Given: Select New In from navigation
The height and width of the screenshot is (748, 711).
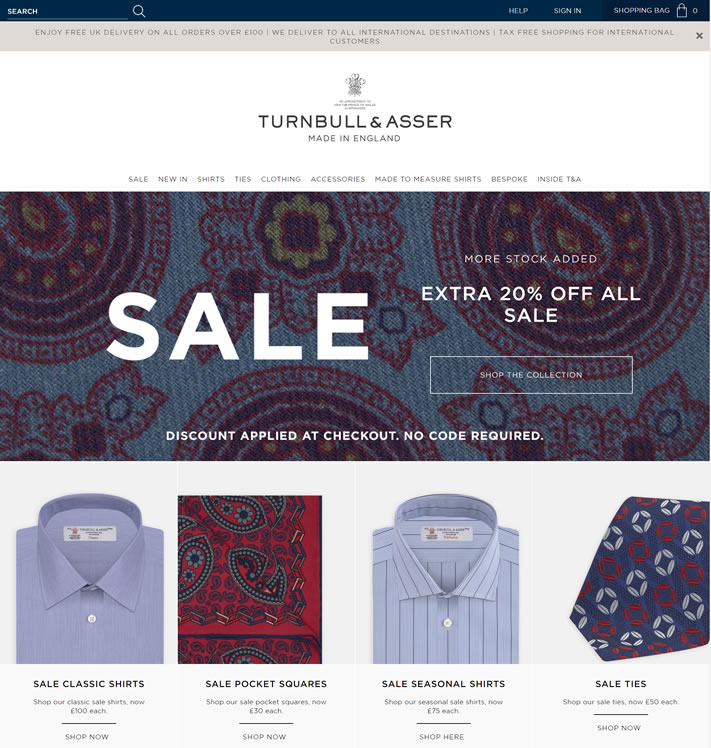Looking at the screenshot, I should point(173,179).
